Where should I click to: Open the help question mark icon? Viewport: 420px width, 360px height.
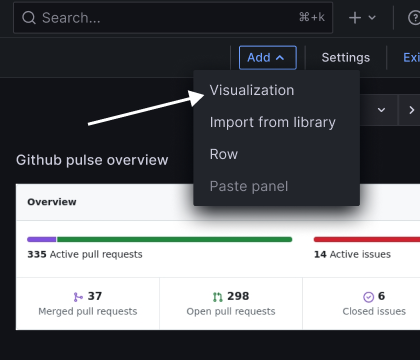pyautogui.click(x=414, y=17)
